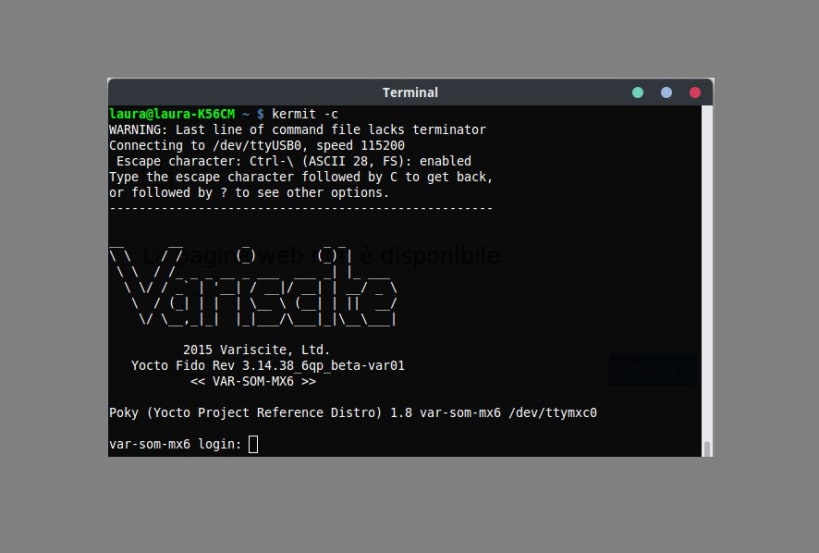The width and height of the screenshot is (819, 553).
Task: Click the terminal vertical scrollbar thumb
Action: [707, 449]
